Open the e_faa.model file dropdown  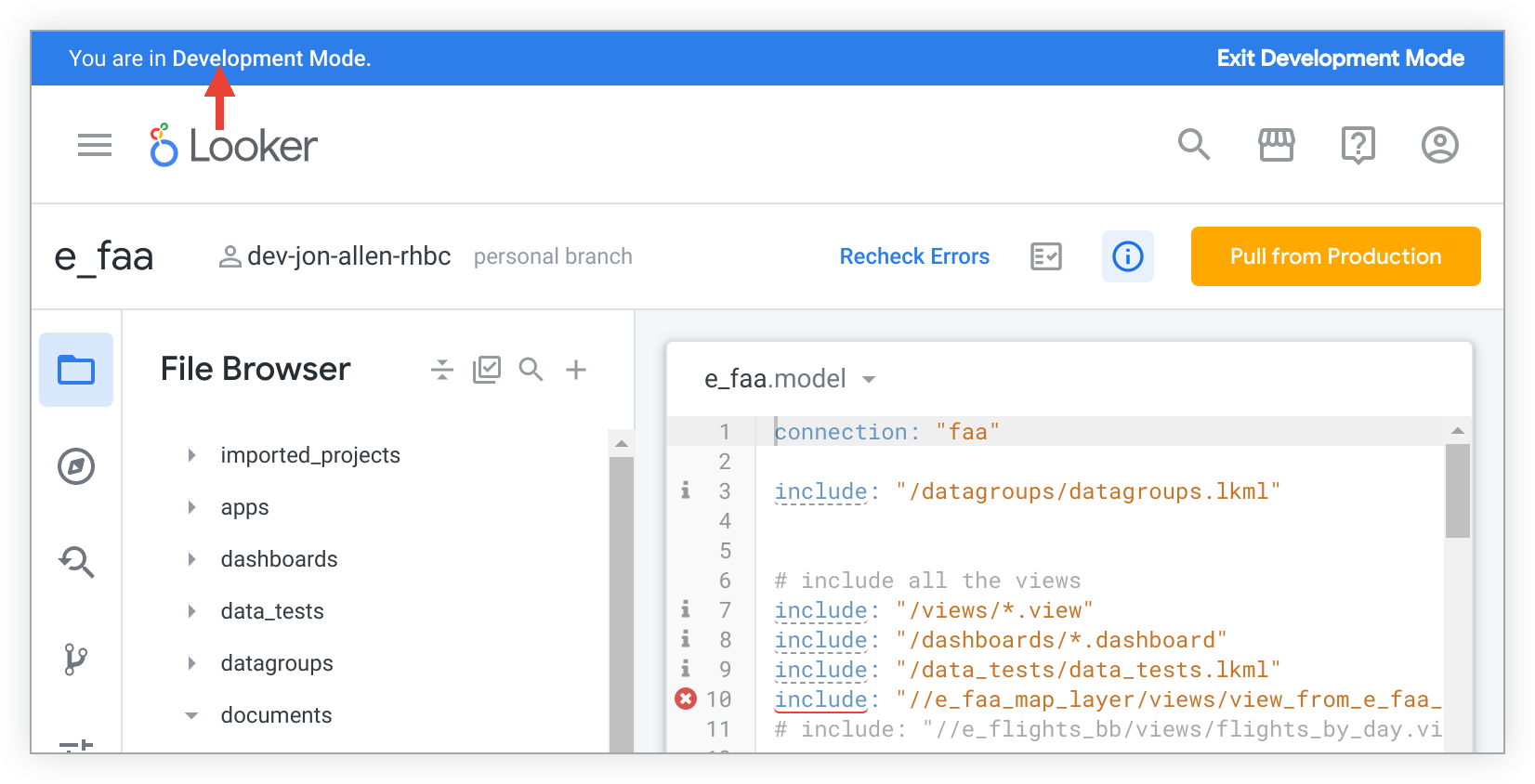[869, 379]
